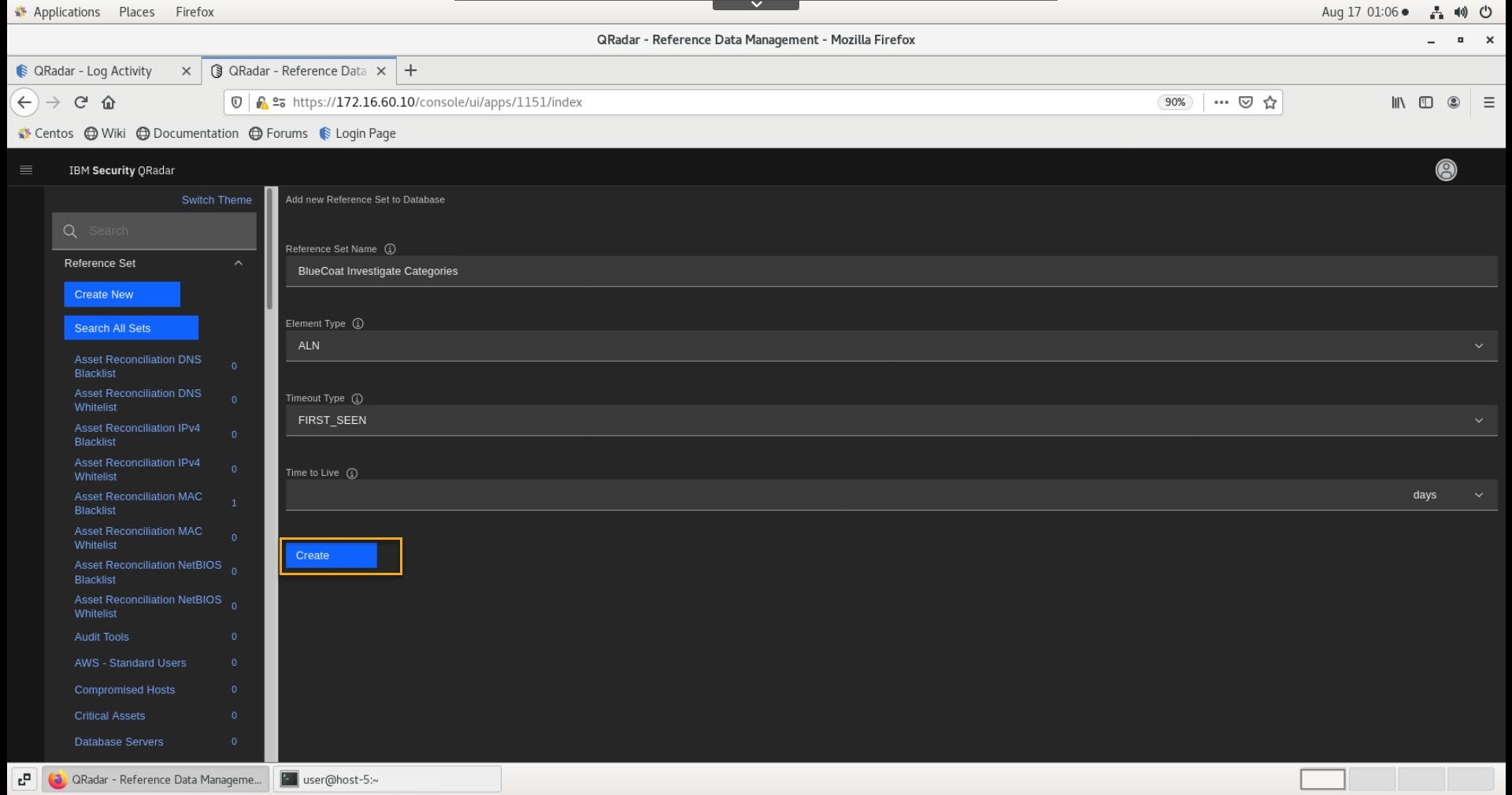Click the show desktop icon in bottom panel

pos(24,779)
